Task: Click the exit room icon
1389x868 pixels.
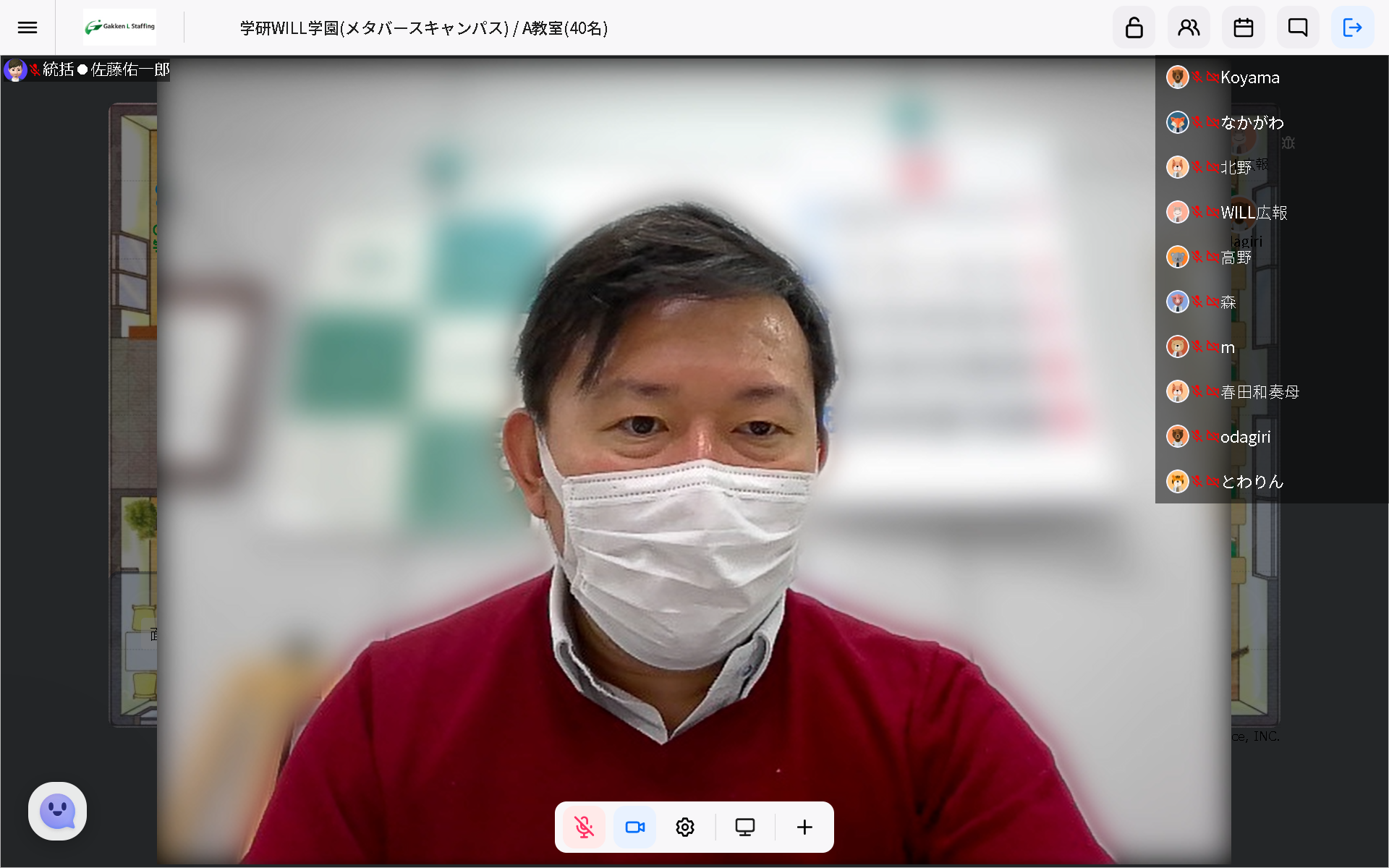Action: [x=1352, y=27]
